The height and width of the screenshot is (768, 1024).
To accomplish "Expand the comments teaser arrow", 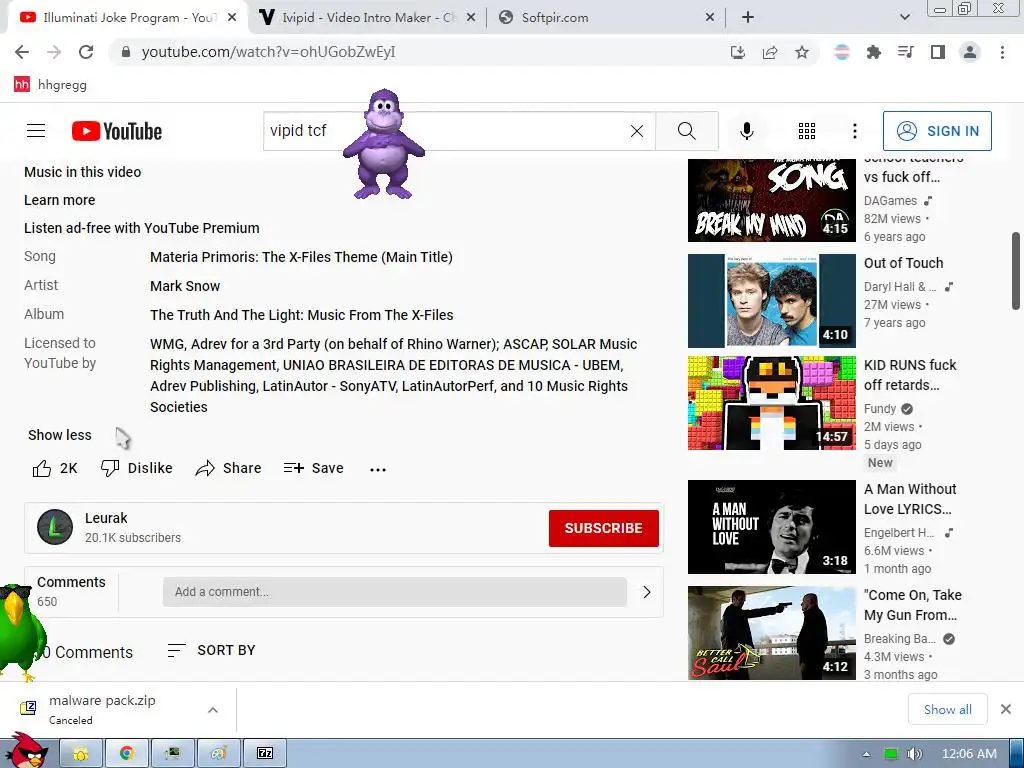I will coord(647,592).
